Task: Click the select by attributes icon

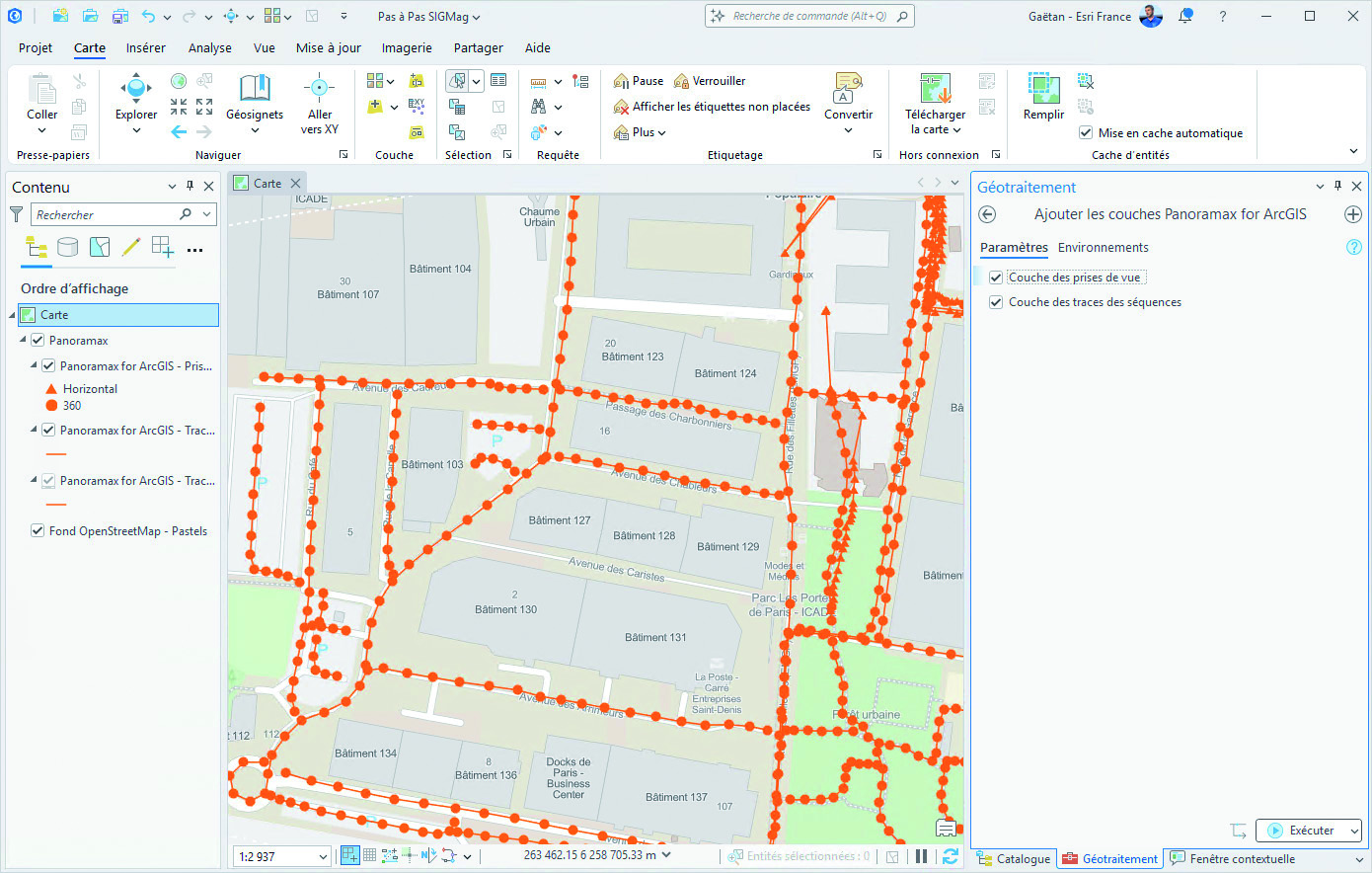Action: [457, 107]
